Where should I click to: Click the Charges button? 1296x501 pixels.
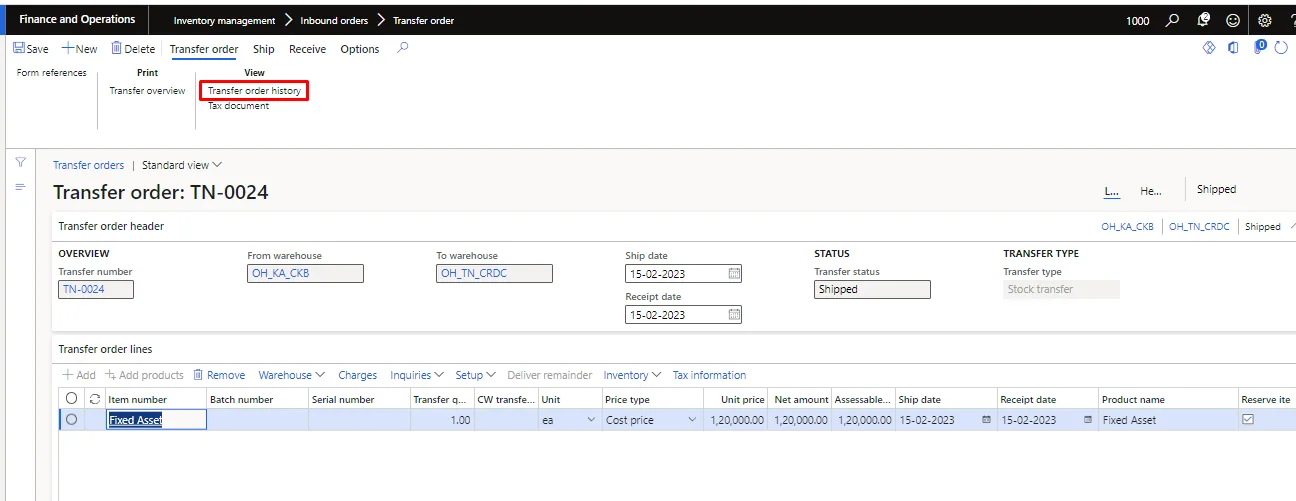[x=358, y=375]
